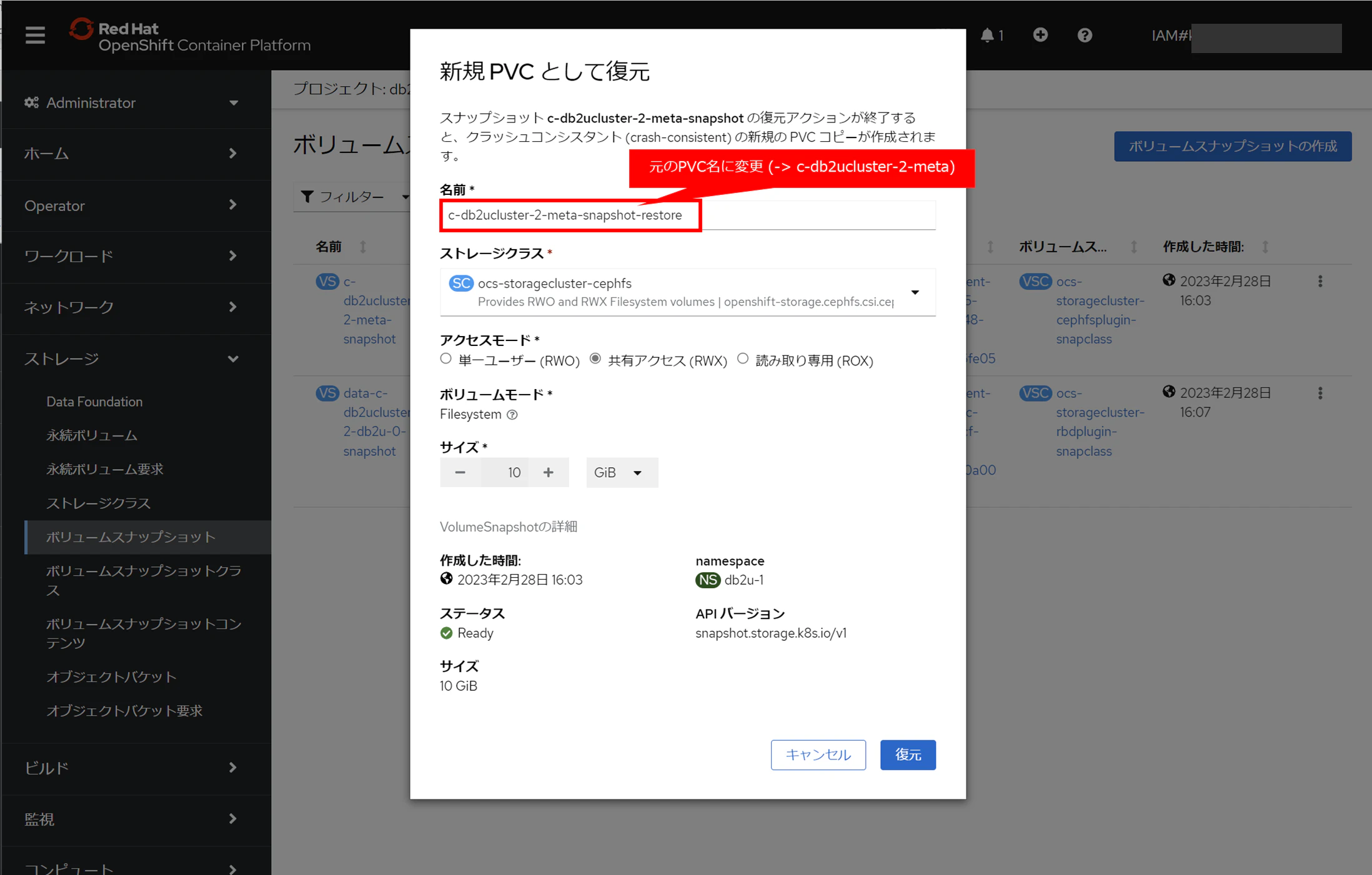This screenshot has height=875, width=1372.
Task: Click the Administrator perspective gear icon
Action: point(32,102)
